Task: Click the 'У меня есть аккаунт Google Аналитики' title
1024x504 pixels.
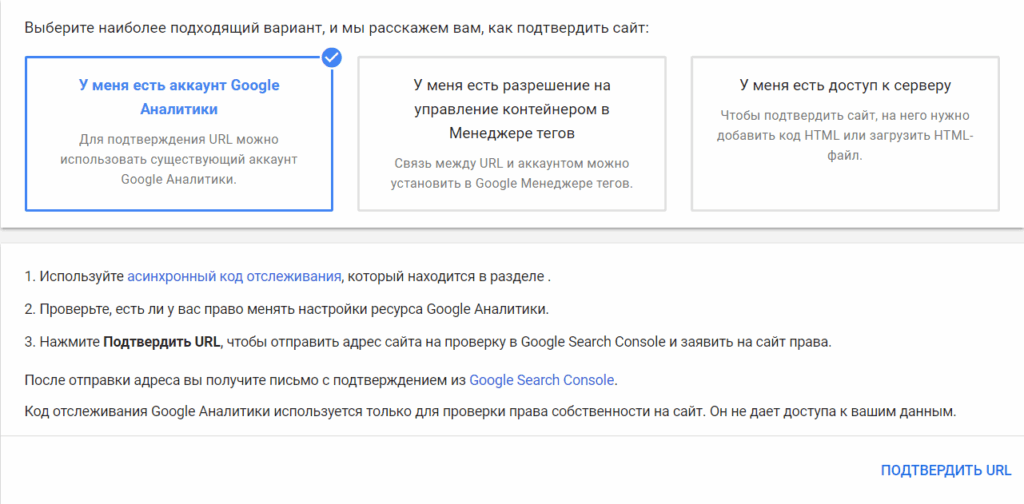Action: click(x=179, y=98)
